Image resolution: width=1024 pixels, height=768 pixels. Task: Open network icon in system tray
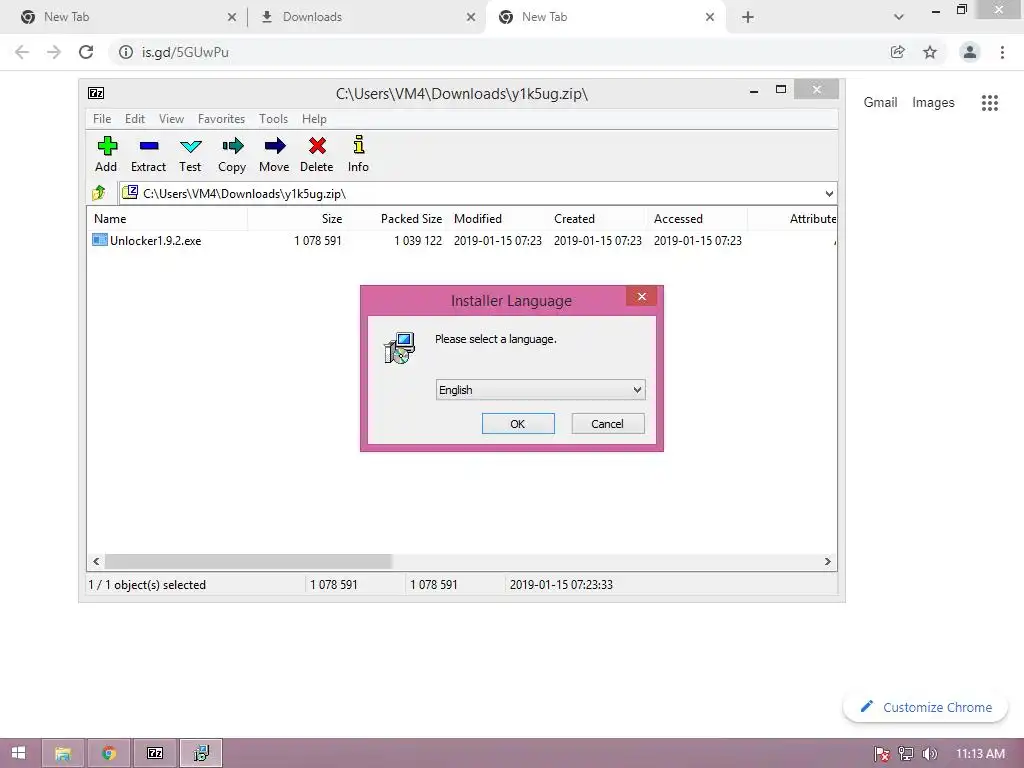click(906, 754)
